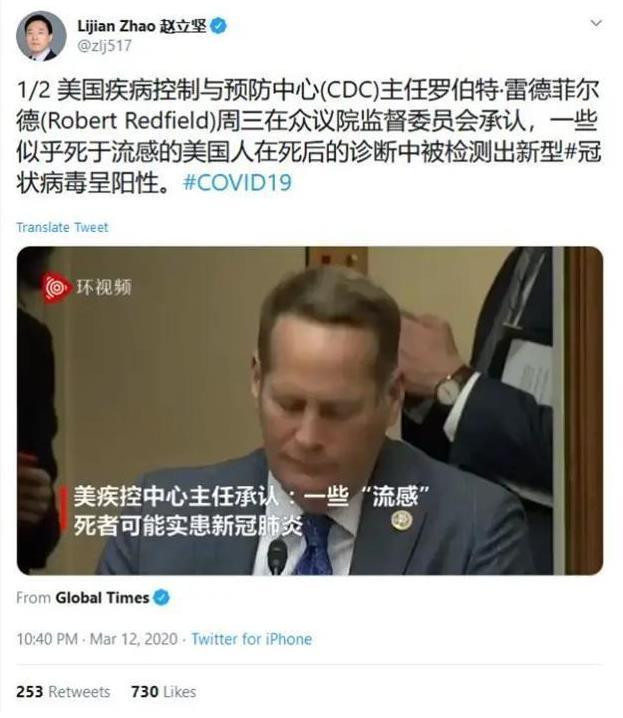The height and width of the screenshot is (718, 623).
Task: Open the Mar 12, 2020 date link
Action: click(x=134, y=639)
